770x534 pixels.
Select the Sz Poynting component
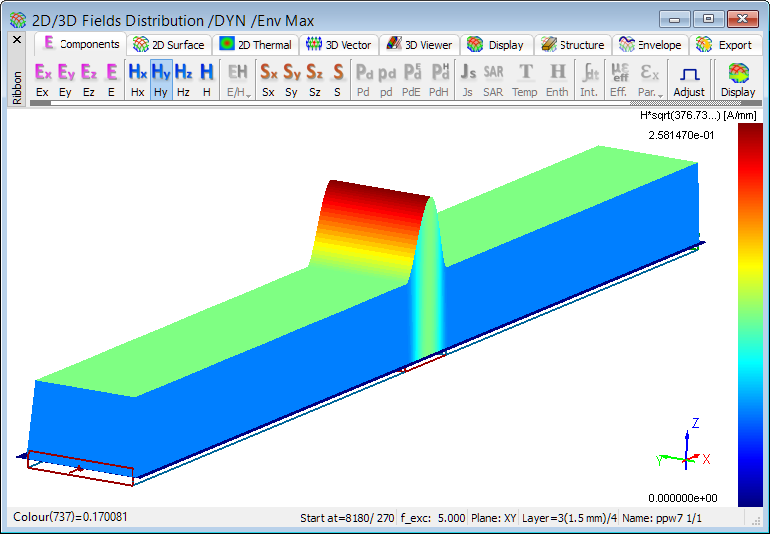314,79
